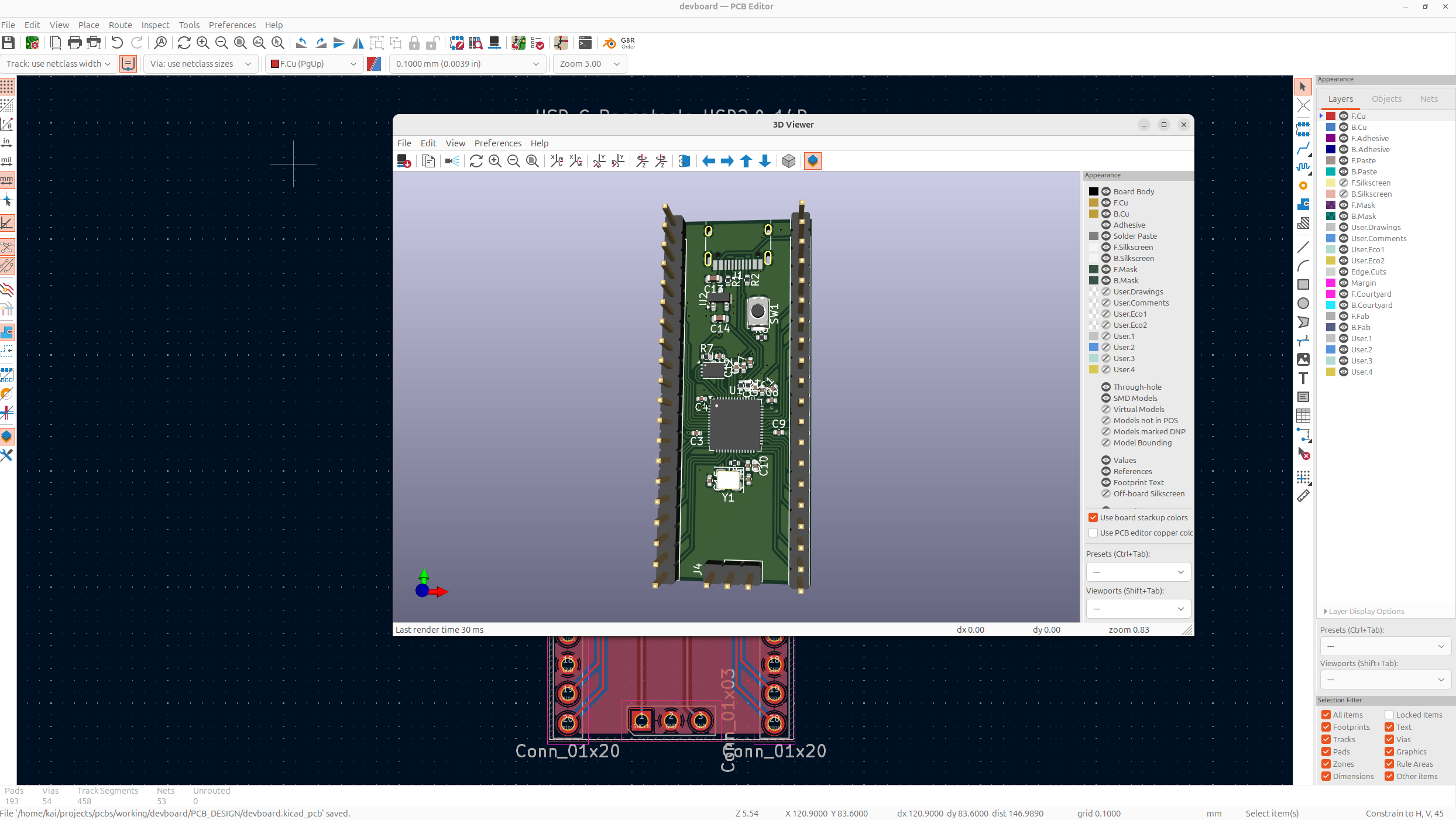The image size is (1456, 820).
Task: Open 3D Viewer Presets combo box
Action: click(x=1138, y=572)
